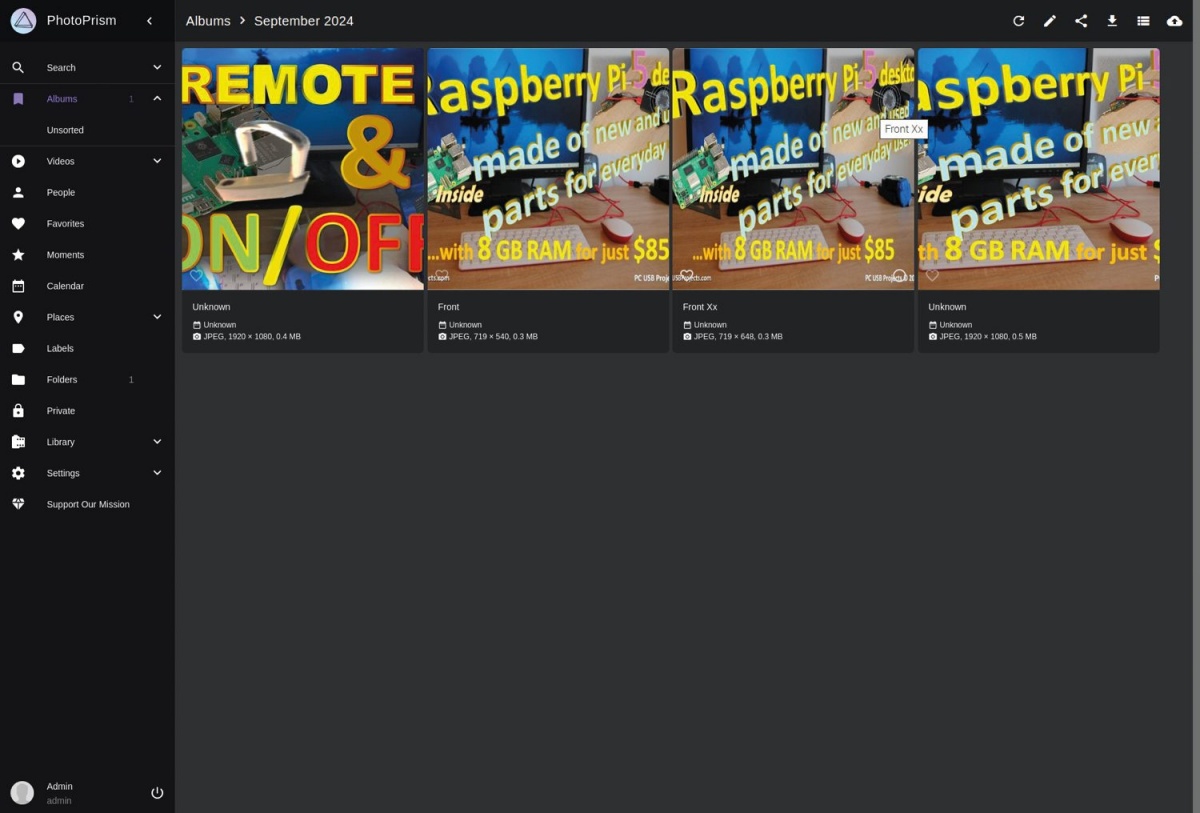The height and width of the screenshot is (813, 1200).
Task: Open the Front photo thumbnail
Action: point(548,169)
